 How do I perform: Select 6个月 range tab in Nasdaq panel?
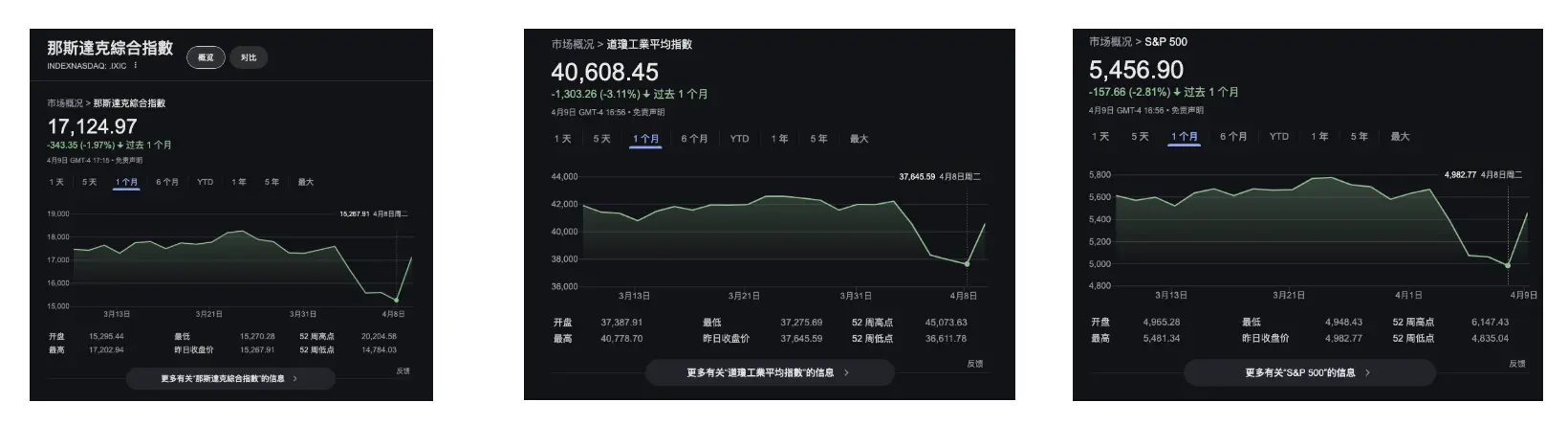click(x=167, y=182)
